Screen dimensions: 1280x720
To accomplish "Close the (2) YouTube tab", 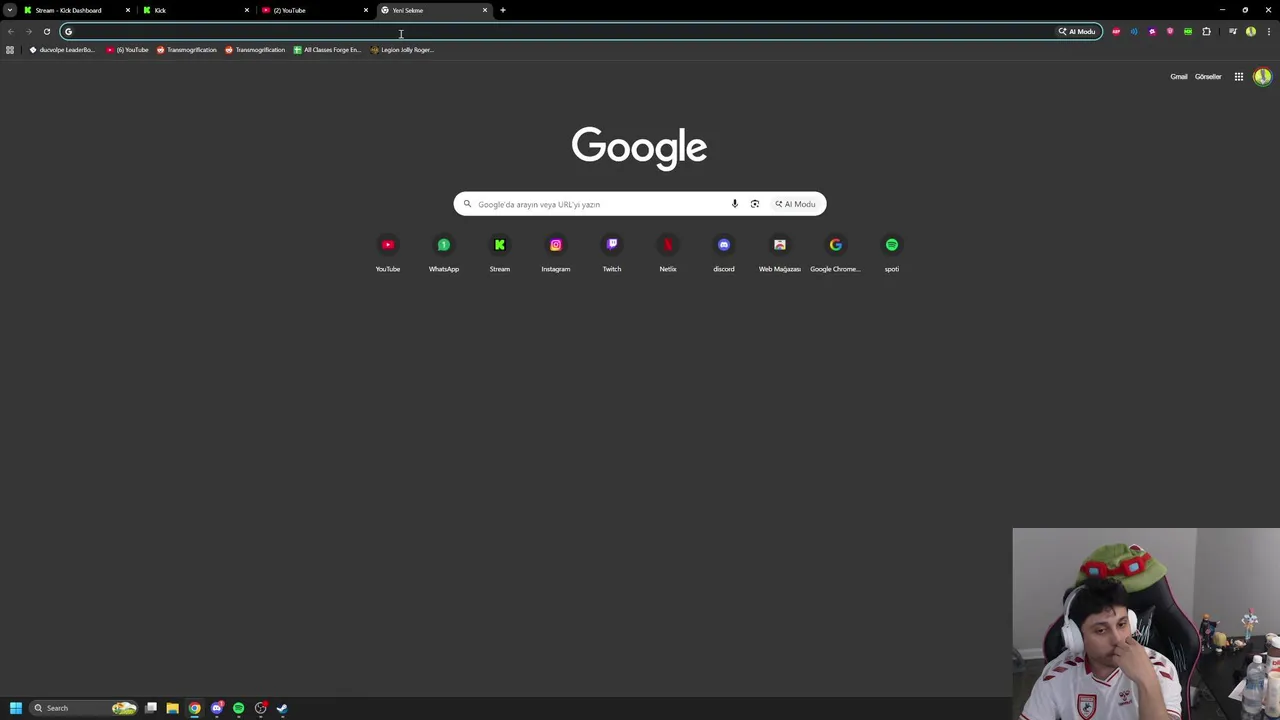I will pos(366,10).
